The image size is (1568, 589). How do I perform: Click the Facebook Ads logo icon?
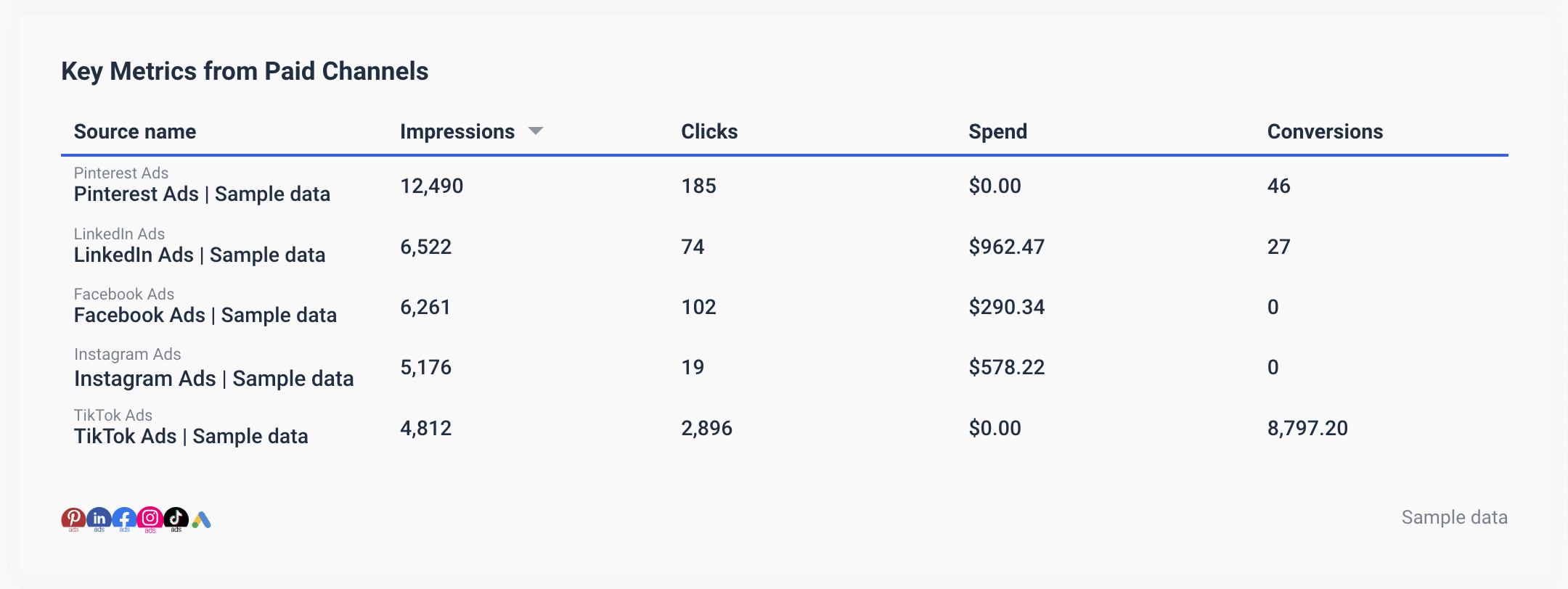point(124,519)
